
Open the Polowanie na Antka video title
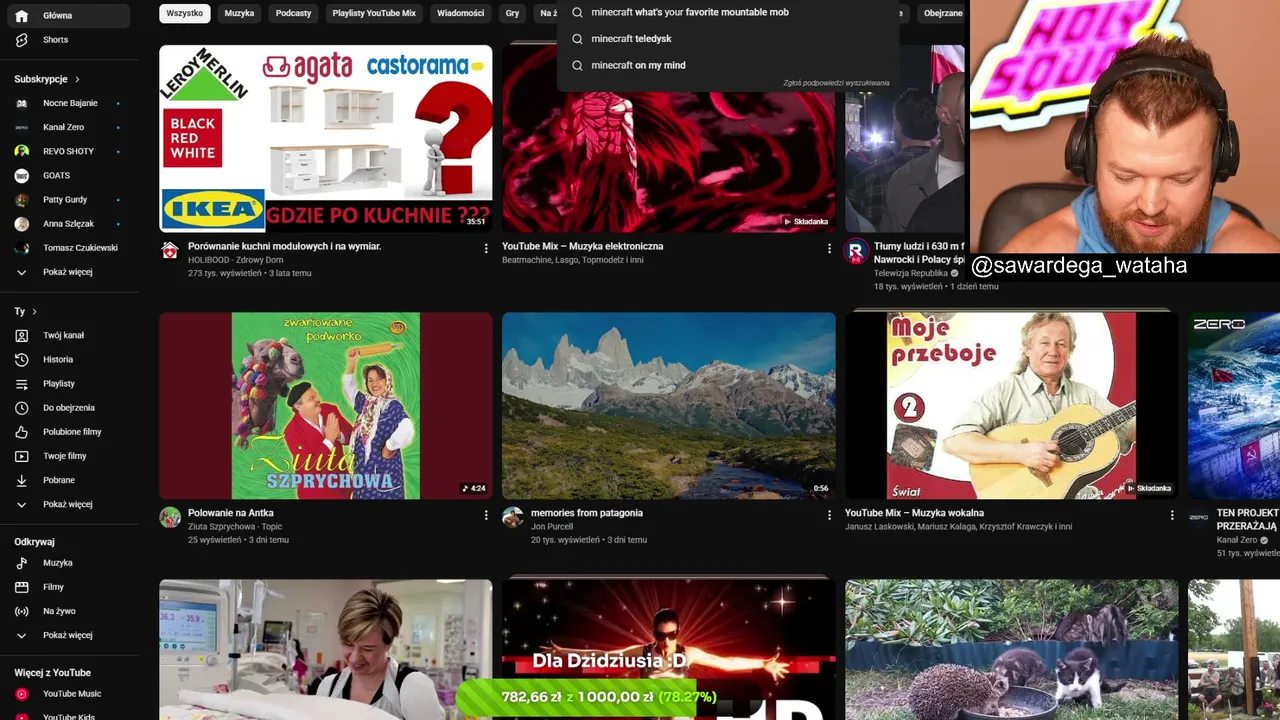pos(231,513)
